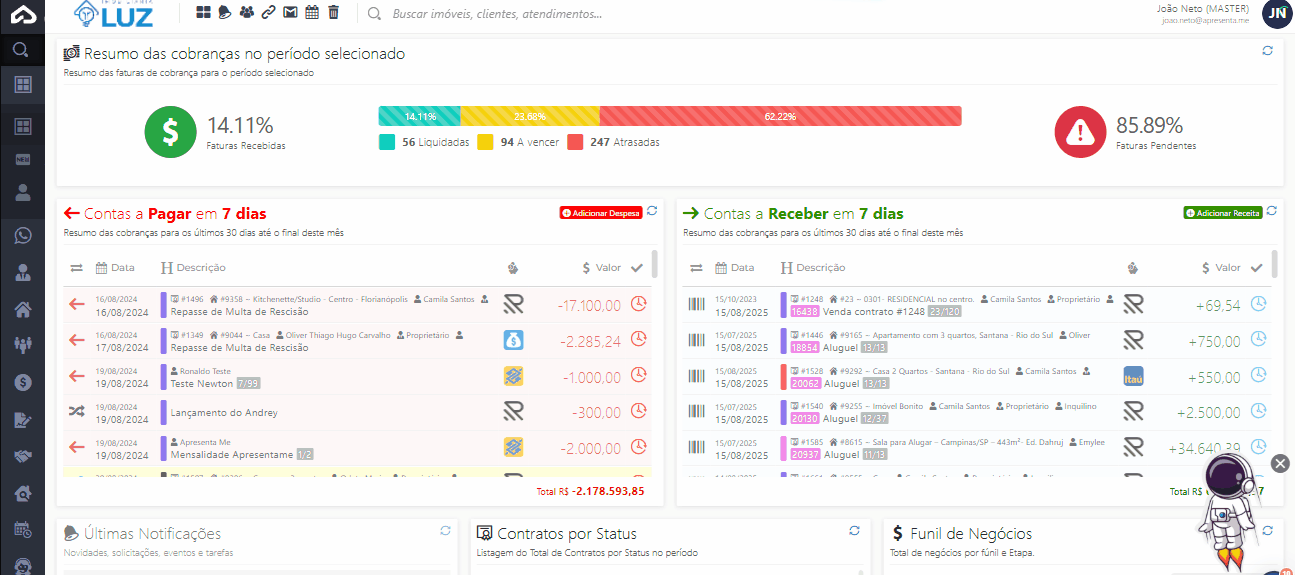Image resolution: width=1295 pixels, height=575 pixels.
Task: Open the notifications bell in top toolbar
Action: [x=225, y=13]
